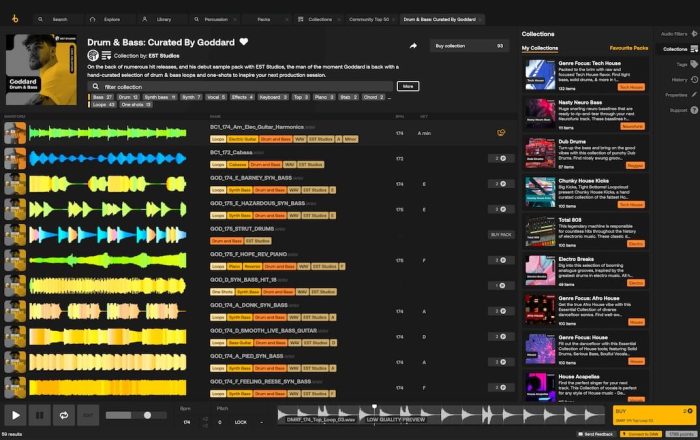The height and width of the screenshot is (440, 700).
Task: Select My Collections tab
Action: (x=540, y=48)
